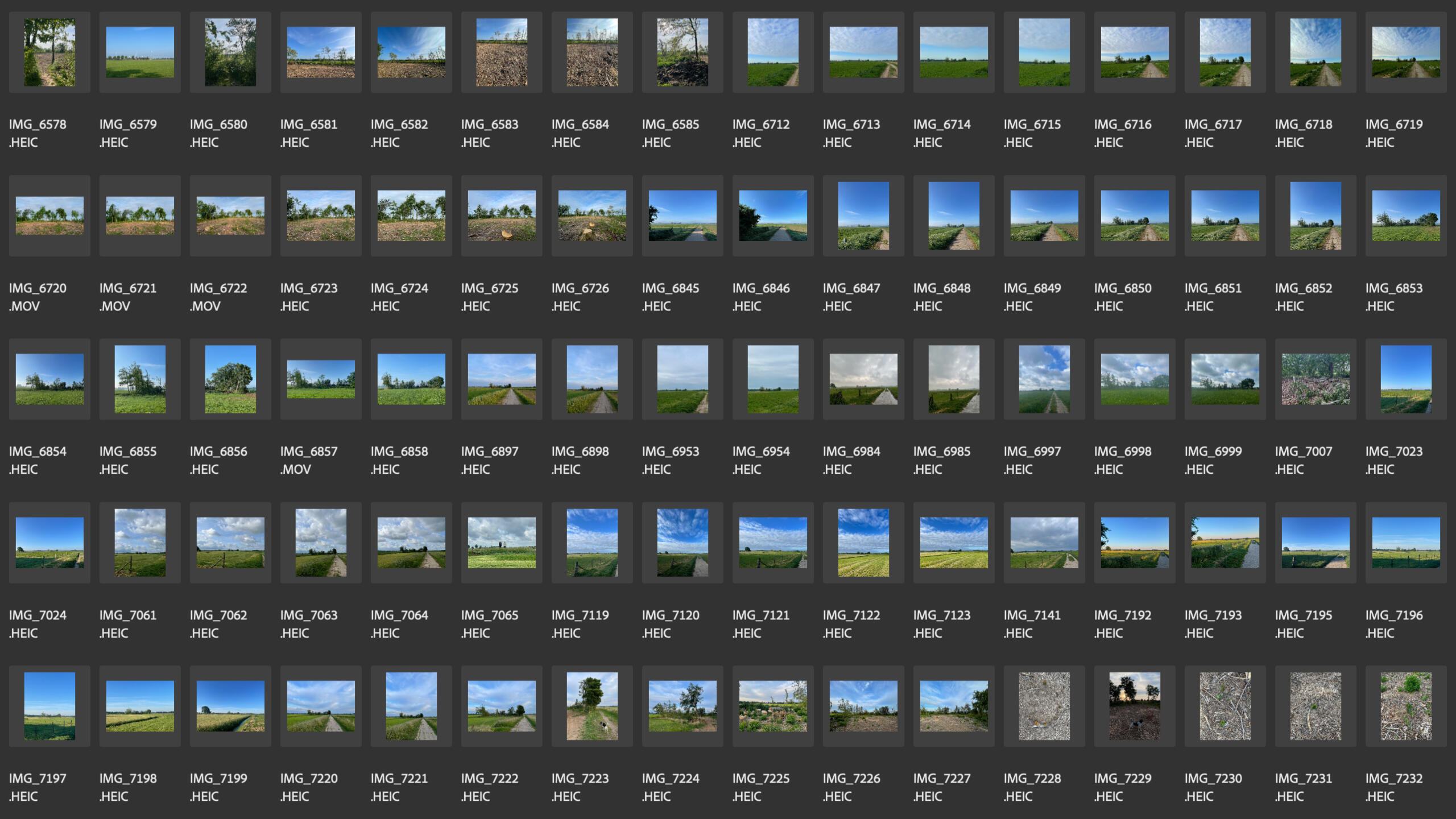Open the IMG_6712.HEIC cloudy field photo
Viewport: 1456px width, 819px height.
pos(773,52)
